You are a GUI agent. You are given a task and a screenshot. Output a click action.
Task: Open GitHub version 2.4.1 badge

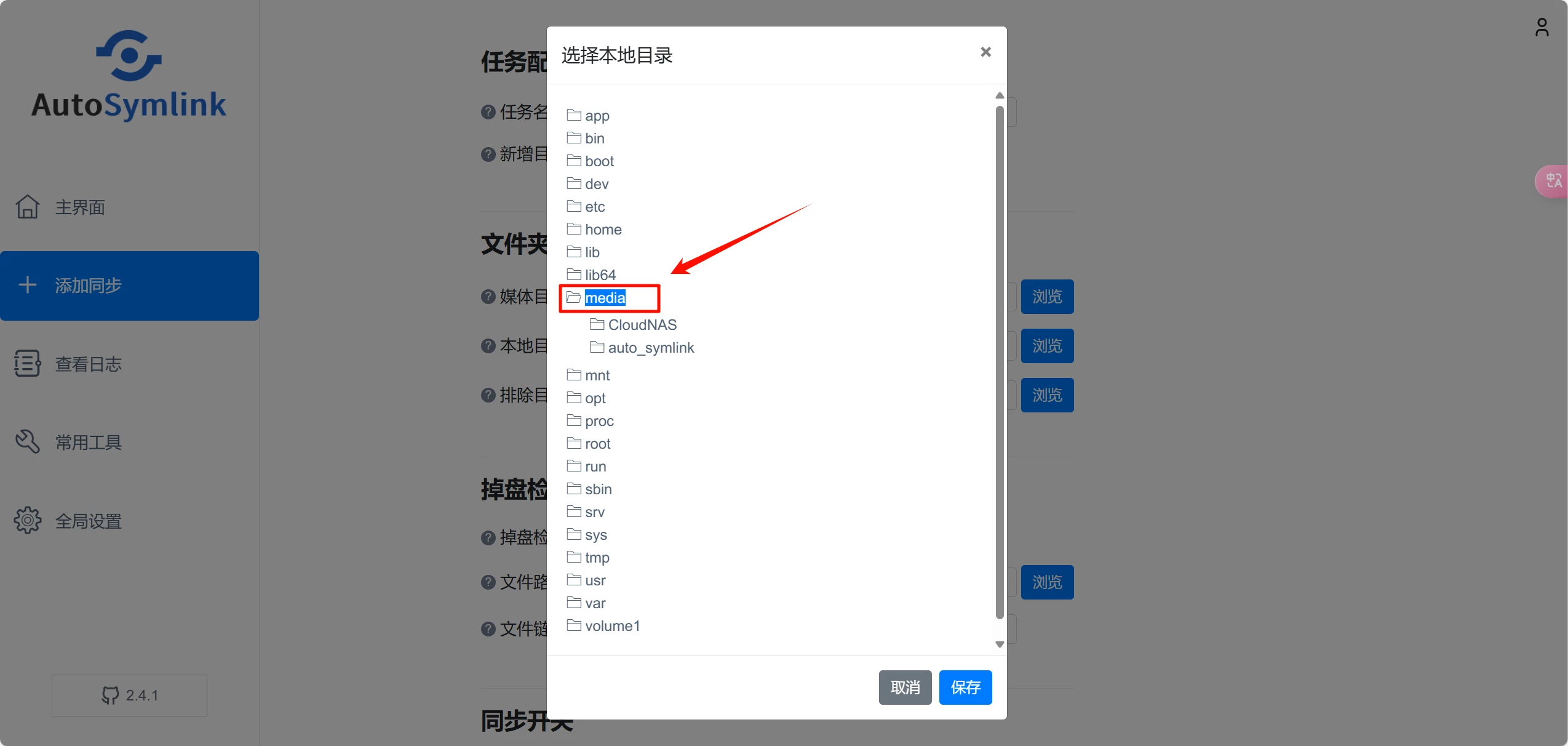pos(129,696)
